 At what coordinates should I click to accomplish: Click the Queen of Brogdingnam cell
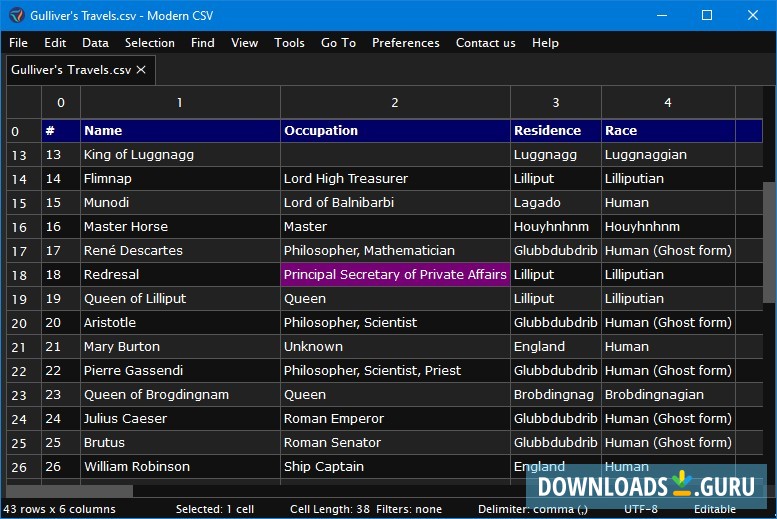point(180,395)
